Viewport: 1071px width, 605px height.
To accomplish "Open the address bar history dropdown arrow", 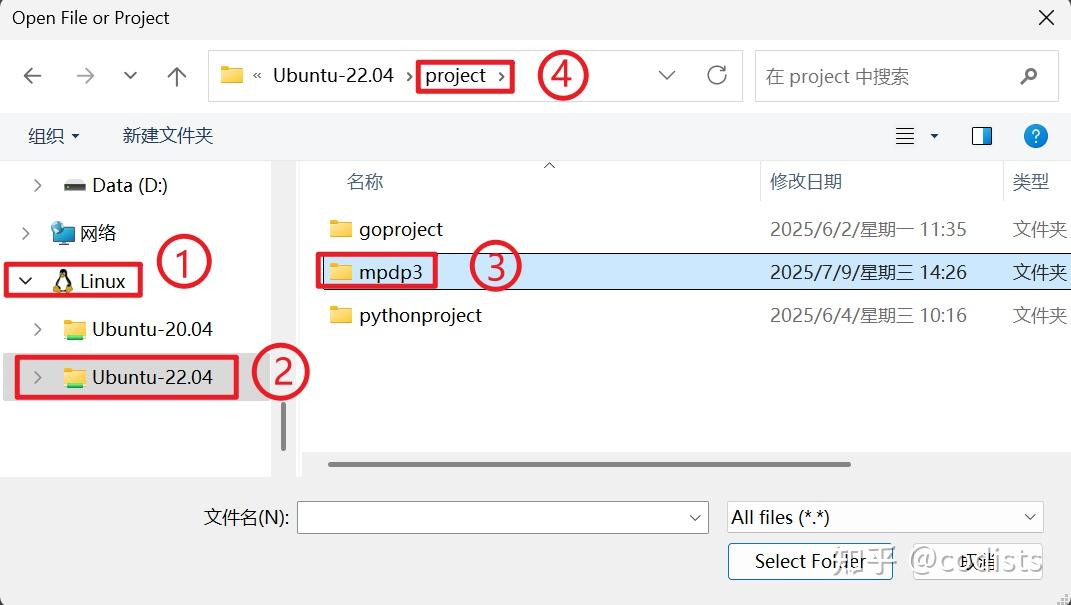I will pyautogui.click(x=666, y=75).
